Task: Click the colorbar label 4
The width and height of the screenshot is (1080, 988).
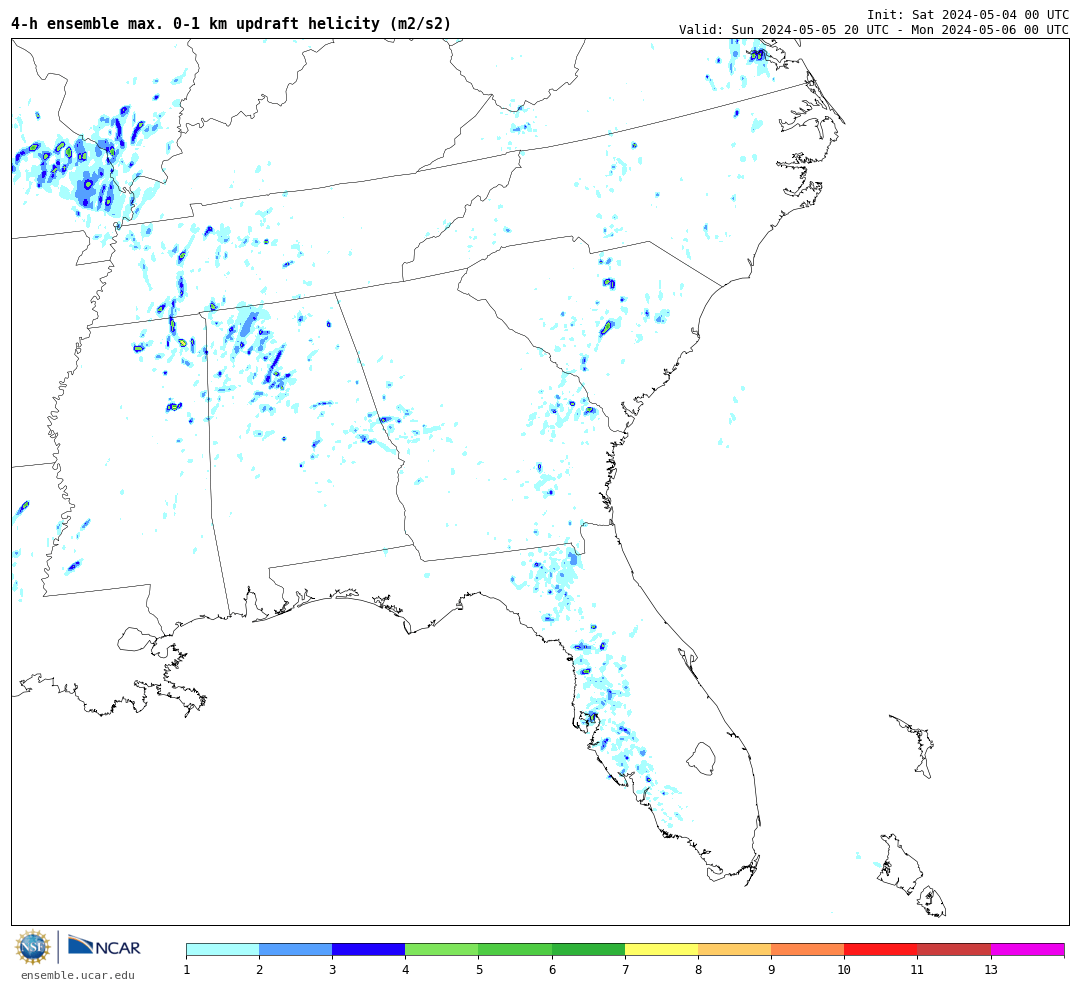Action: [x=405, y=970]
